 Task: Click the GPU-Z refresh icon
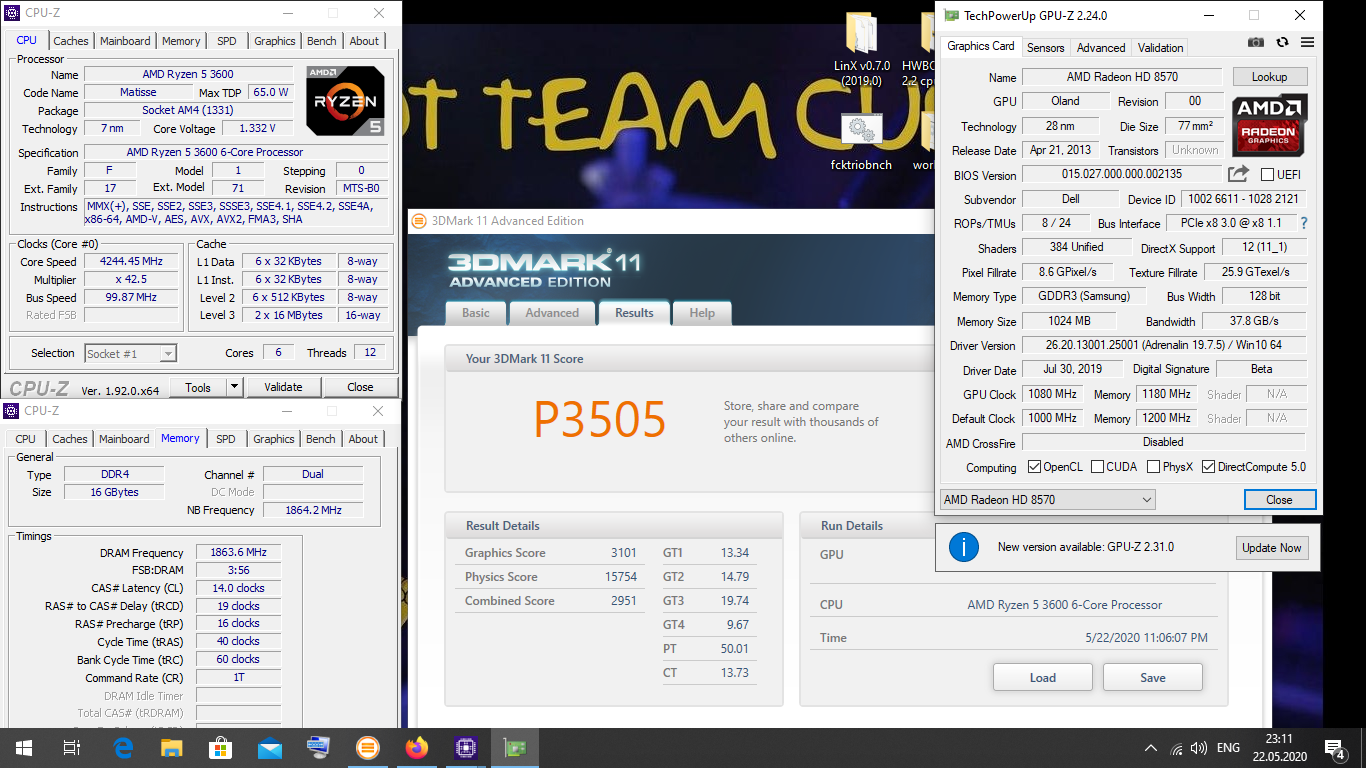[x=1282, y=42]
